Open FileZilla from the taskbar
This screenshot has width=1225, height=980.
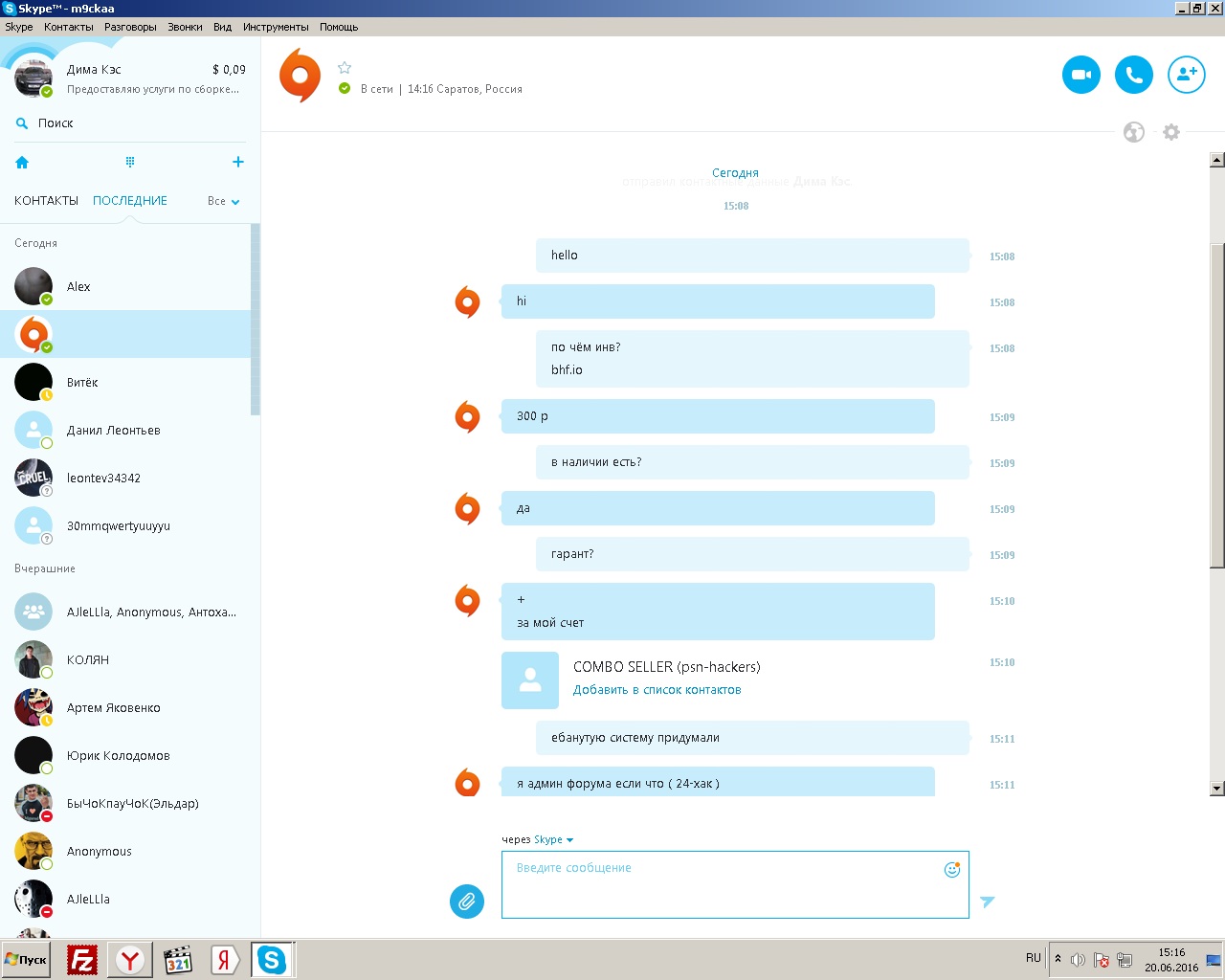click(82, 960)
